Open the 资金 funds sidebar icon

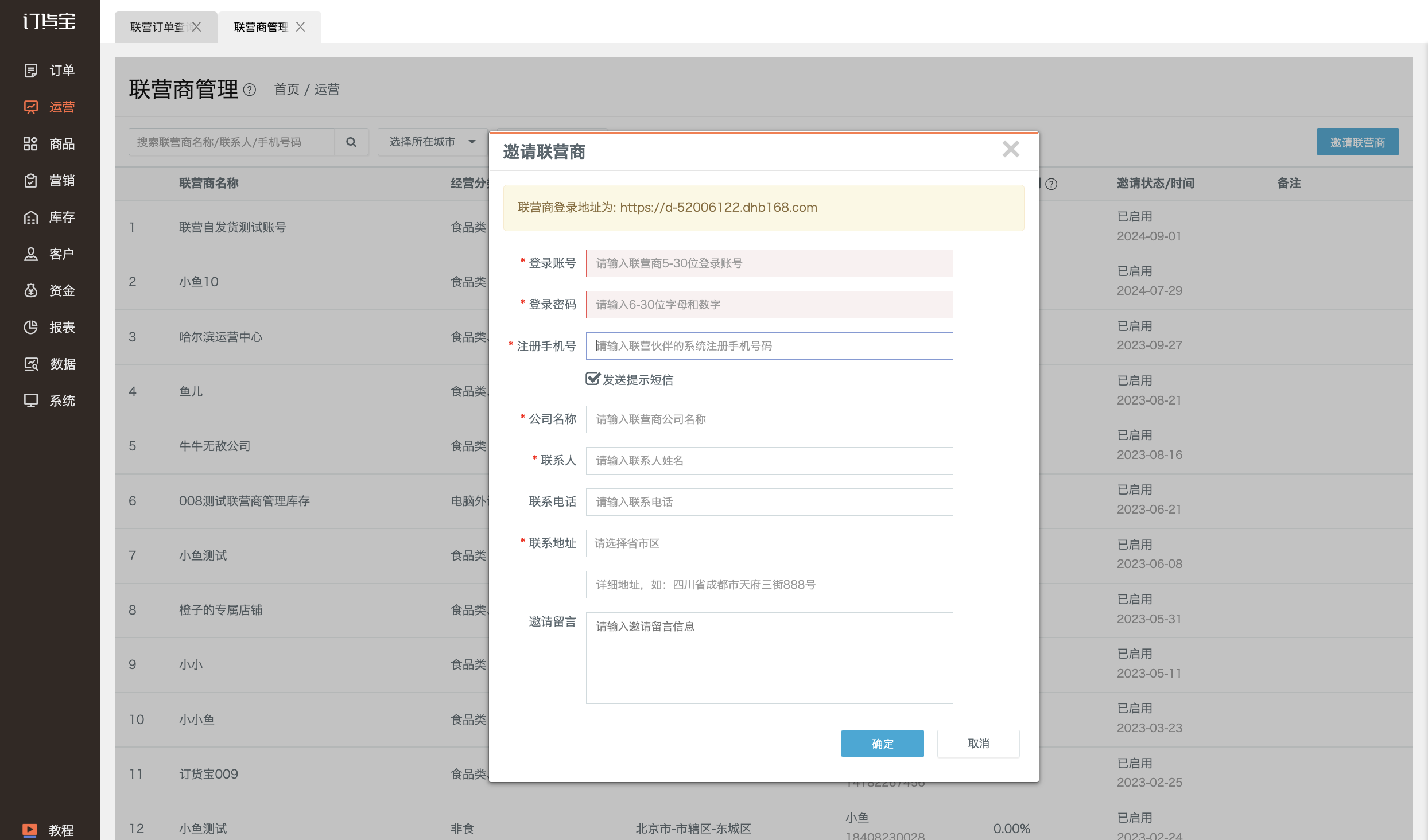pyautogui.click(x=31, y=291)
